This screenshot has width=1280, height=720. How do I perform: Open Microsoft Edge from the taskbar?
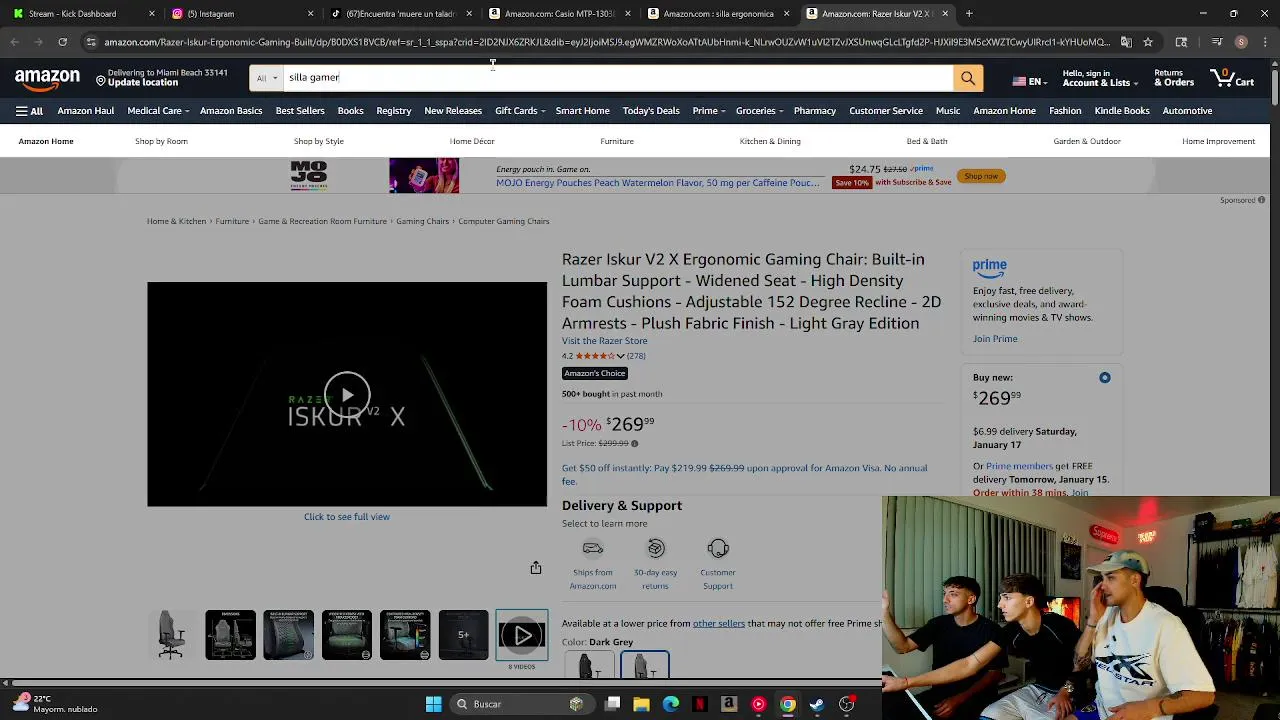671,704
